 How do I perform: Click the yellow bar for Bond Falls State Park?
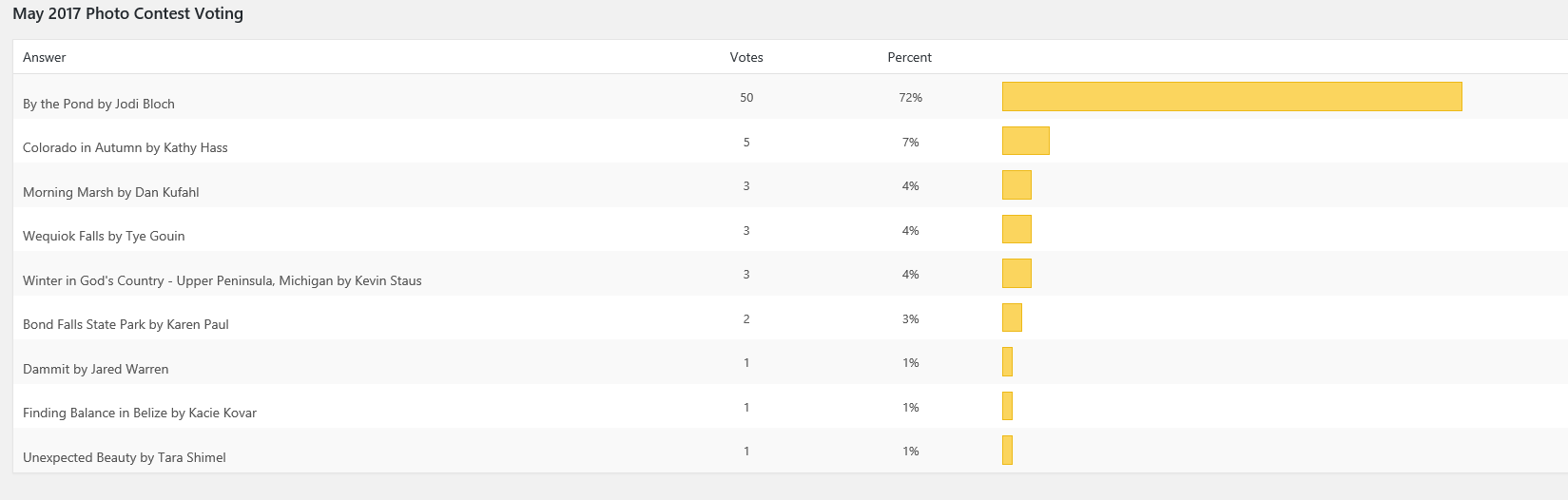click(x=1012, y=317)
